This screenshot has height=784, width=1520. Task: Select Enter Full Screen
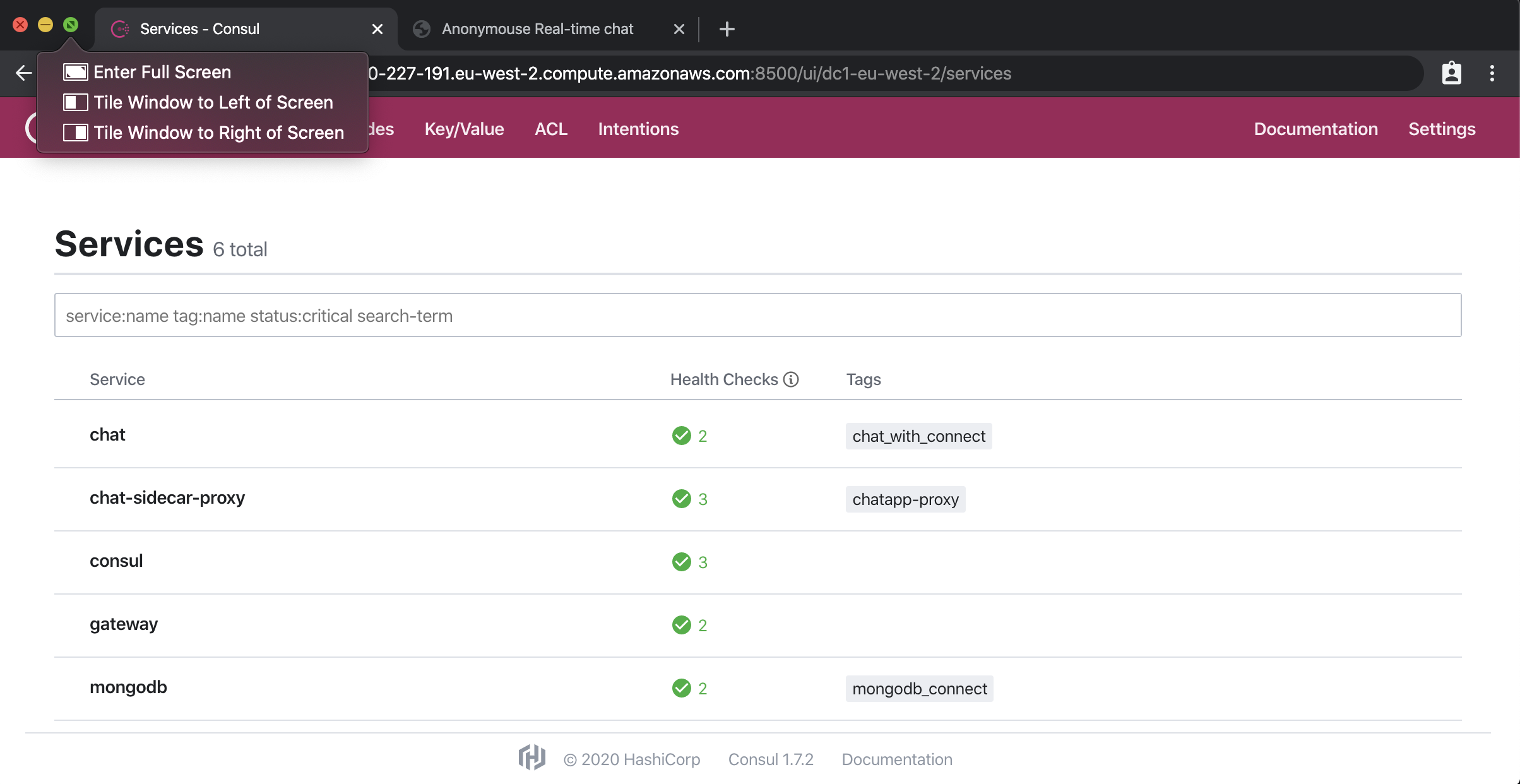click(x=162, y=72)
